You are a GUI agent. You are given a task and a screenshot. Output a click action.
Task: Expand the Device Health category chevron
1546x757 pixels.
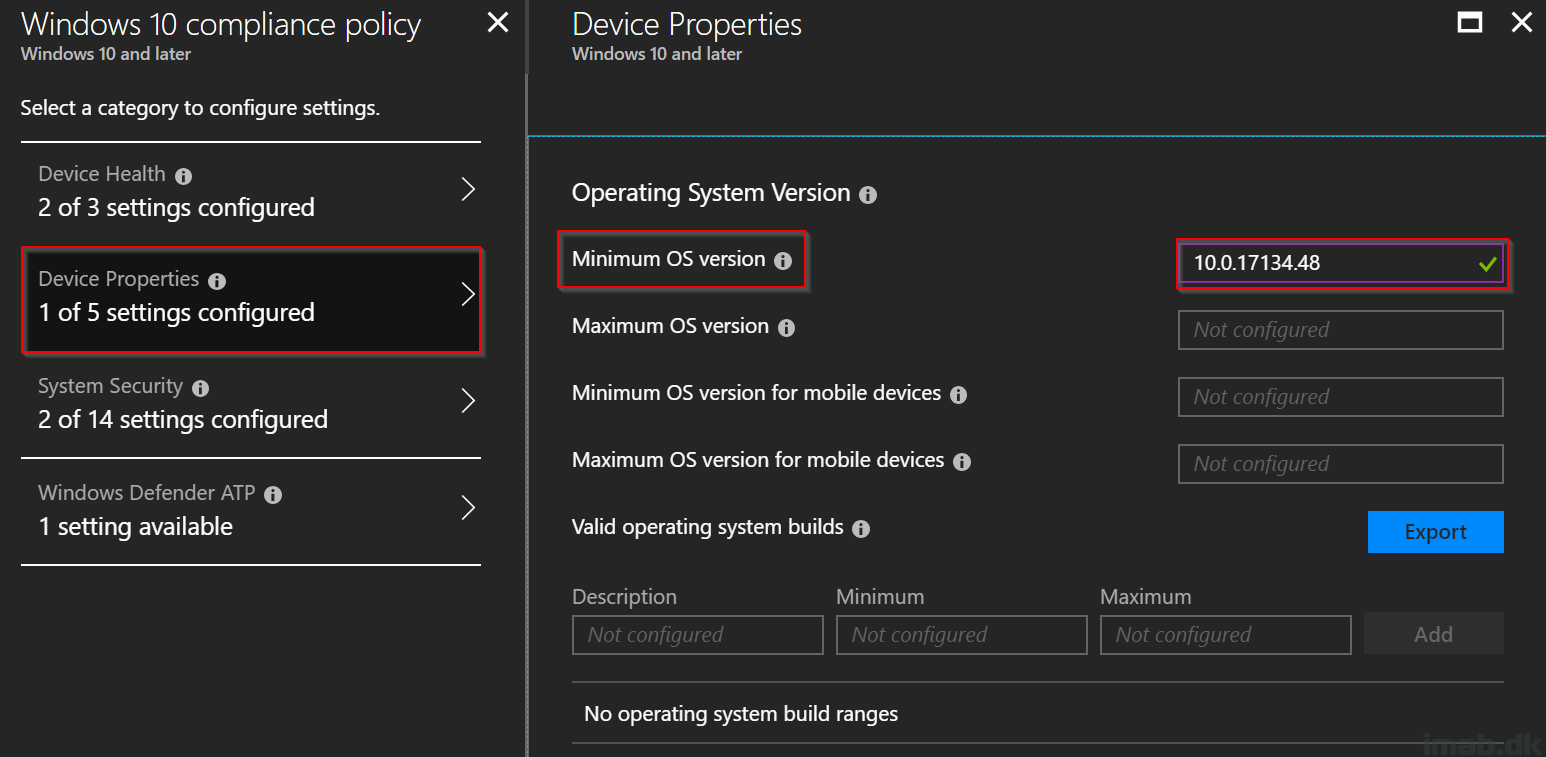[x=467, y=189]
